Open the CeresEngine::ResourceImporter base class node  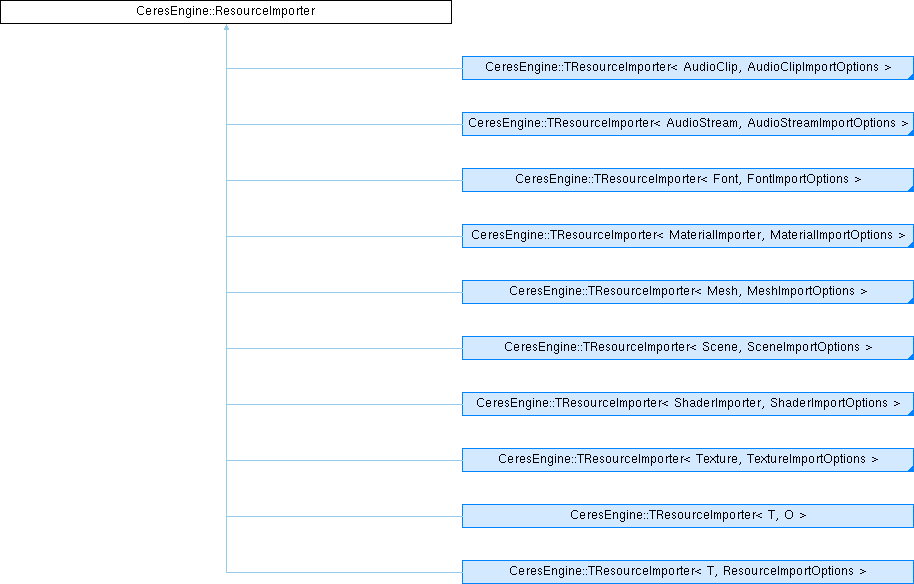[226, 12]
